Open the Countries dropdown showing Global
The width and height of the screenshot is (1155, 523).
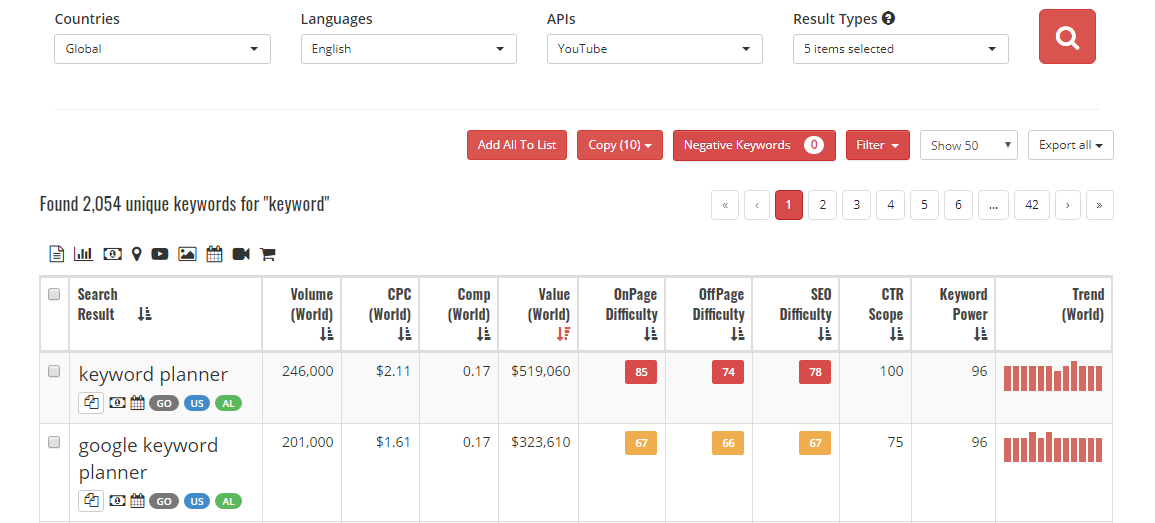pyautogui.click(x=162, y=49)
